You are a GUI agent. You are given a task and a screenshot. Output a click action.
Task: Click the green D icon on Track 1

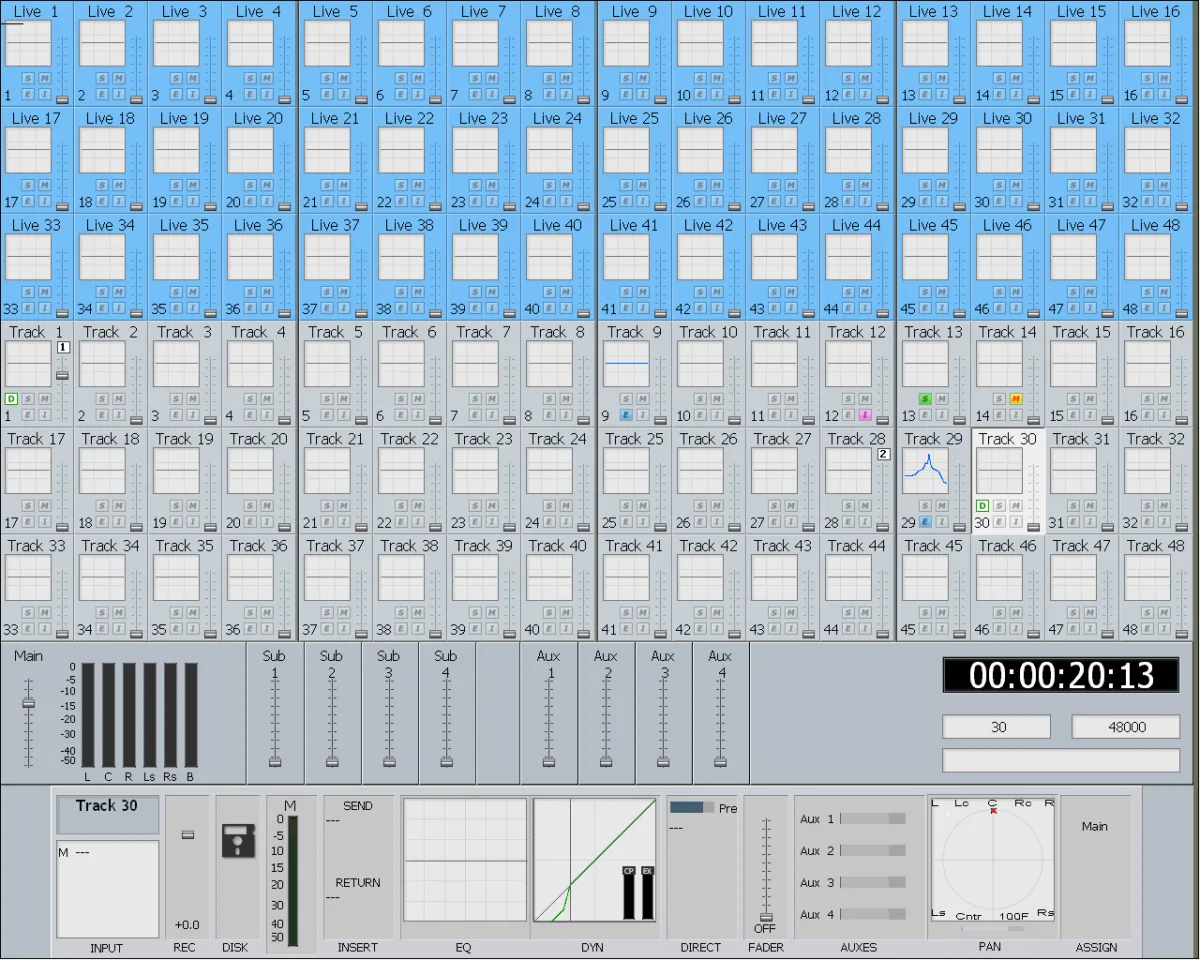(x=11, y=399)
